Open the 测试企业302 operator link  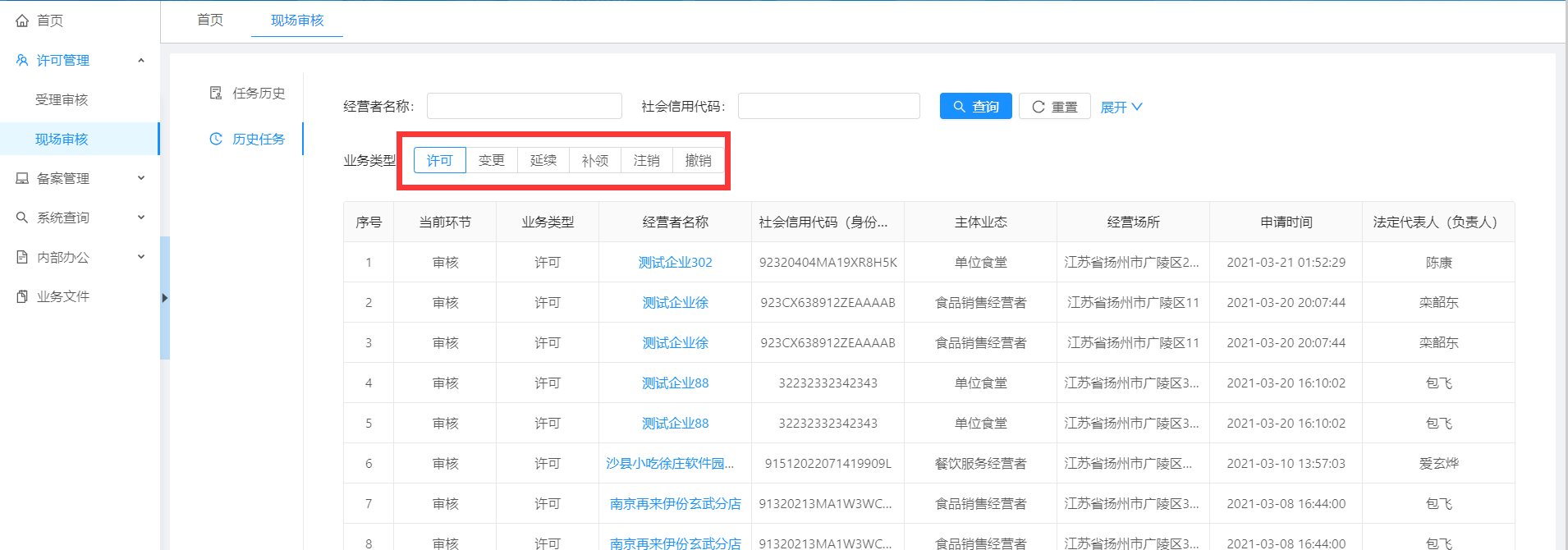click(675, 262)
